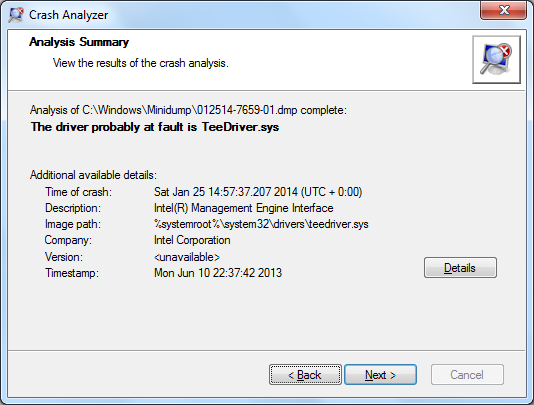Click the Crash Analyzer window title text
534x405 pixels.
coord(68,15)
